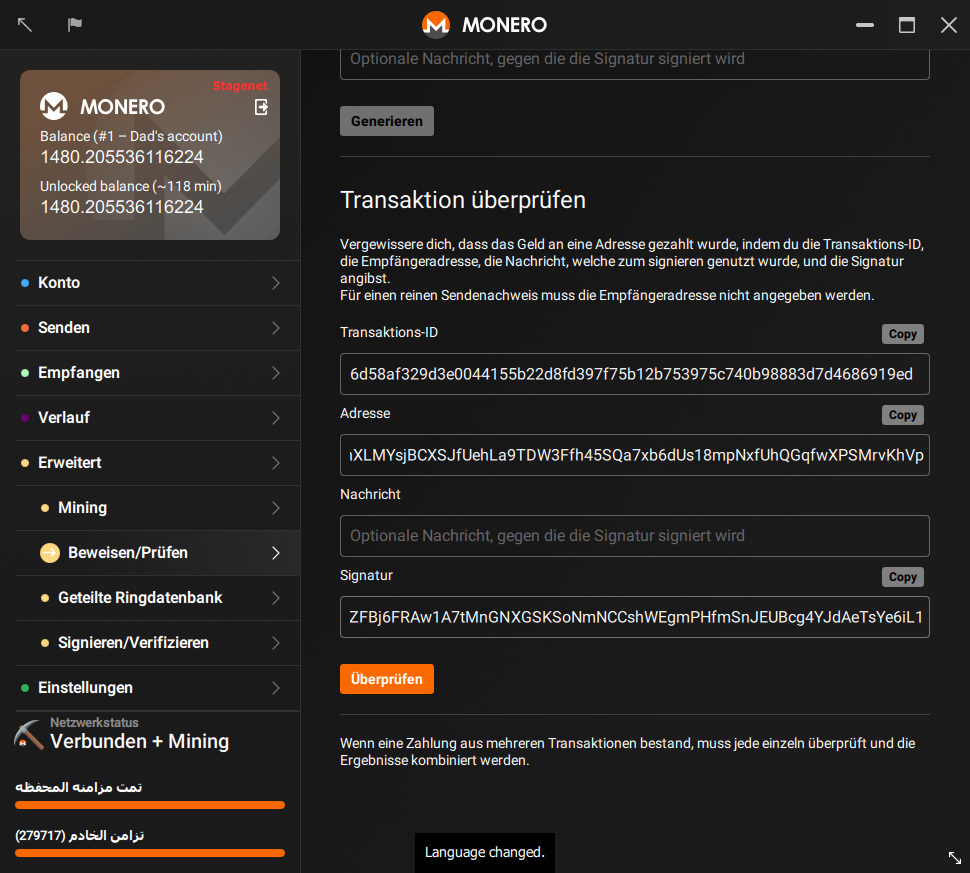Screen dimensions: 970x873
Task: Select the Beweisen/Prüfen menu item
Action: click(158, 553)
